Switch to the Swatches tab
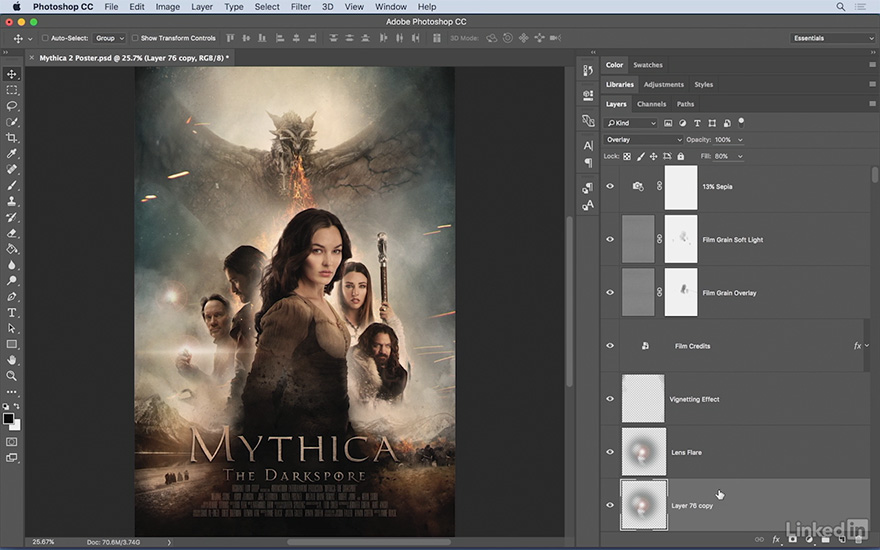 coord(648,65)
